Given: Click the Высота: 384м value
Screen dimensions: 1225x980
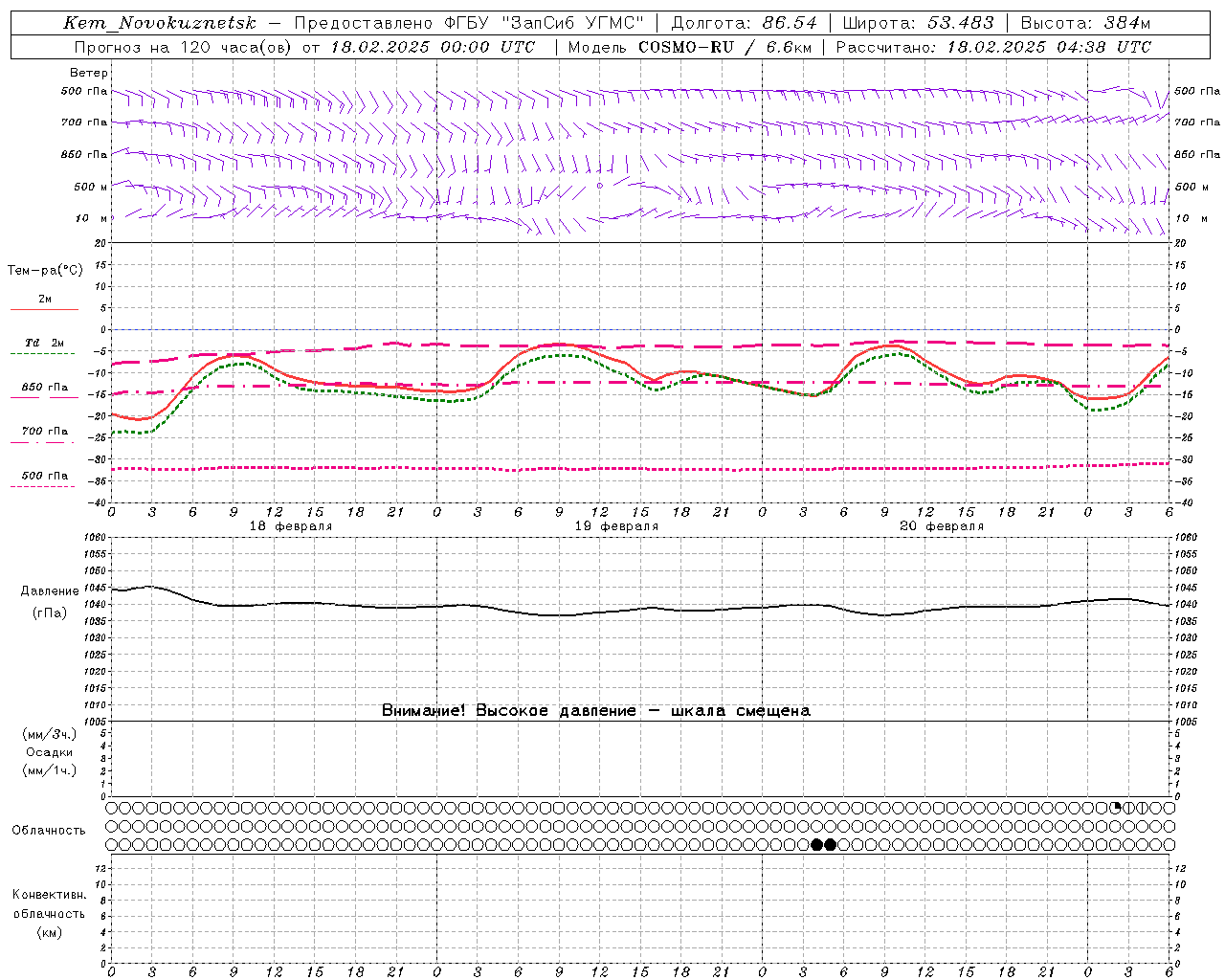Looking at the screenshot, I should (x=1085, y=23).
